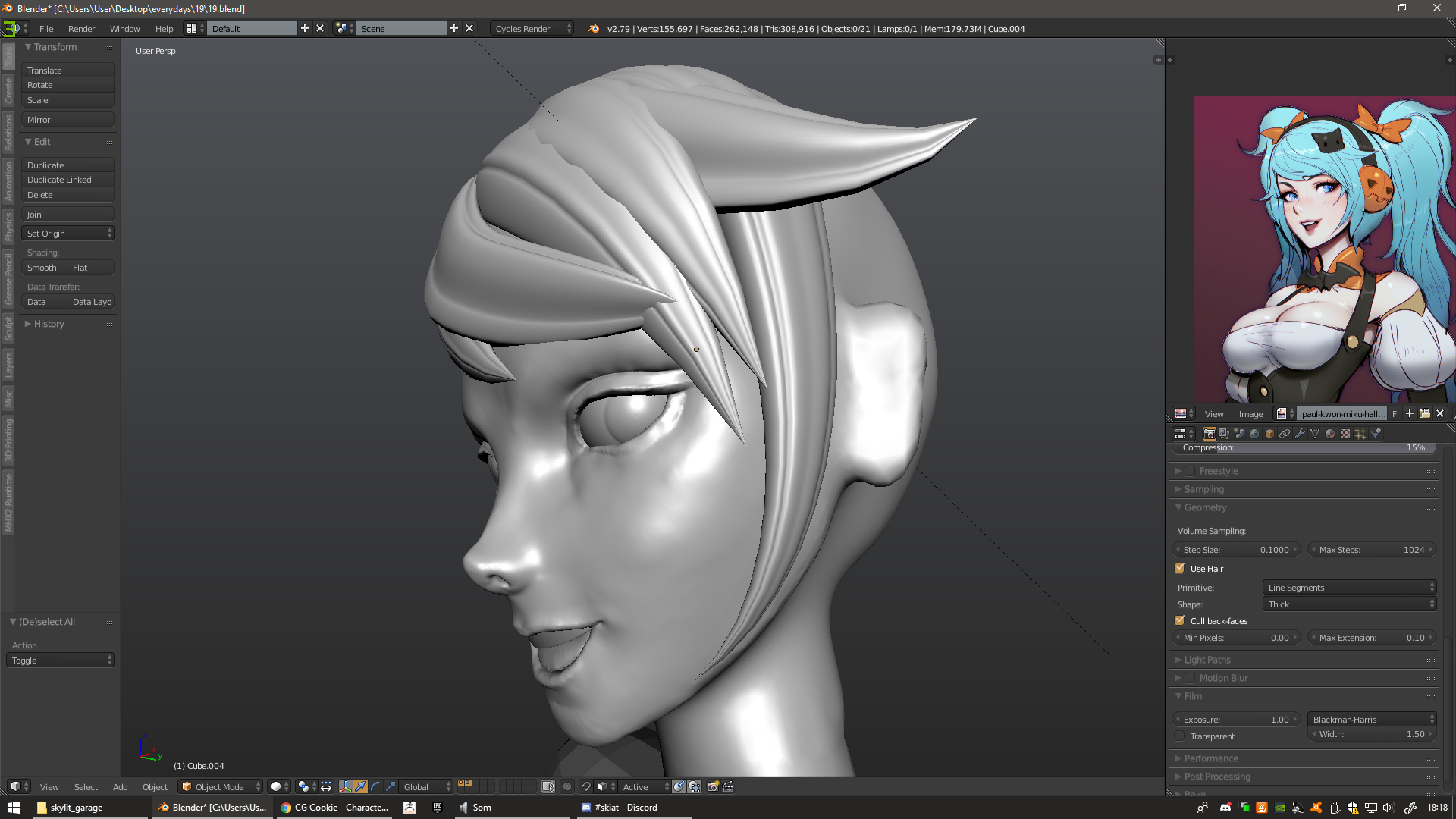Open the Texture properties tab

(x=1345, y=434)
